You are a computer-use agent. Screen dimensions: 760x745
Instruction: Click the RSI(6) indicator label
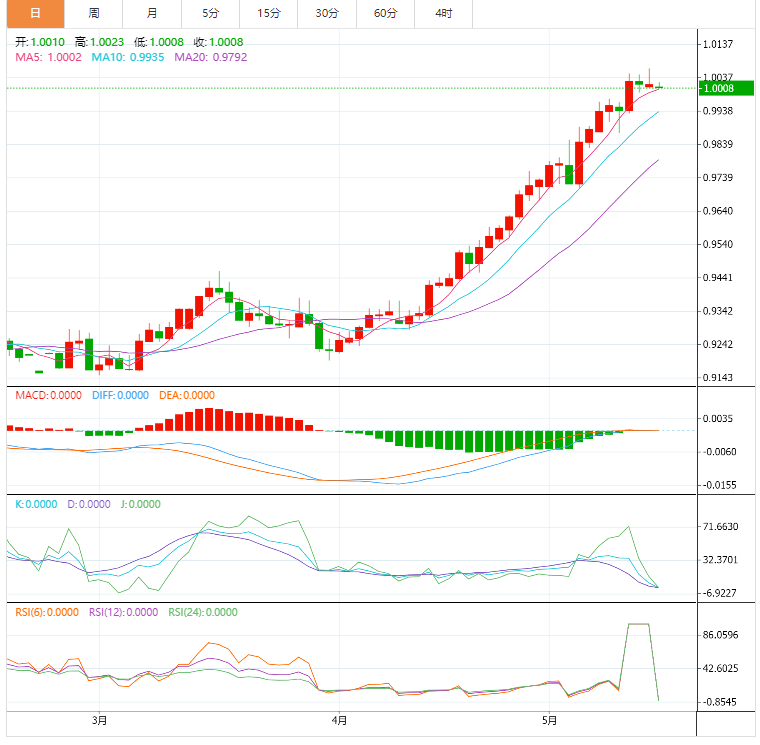coord(46,612)
